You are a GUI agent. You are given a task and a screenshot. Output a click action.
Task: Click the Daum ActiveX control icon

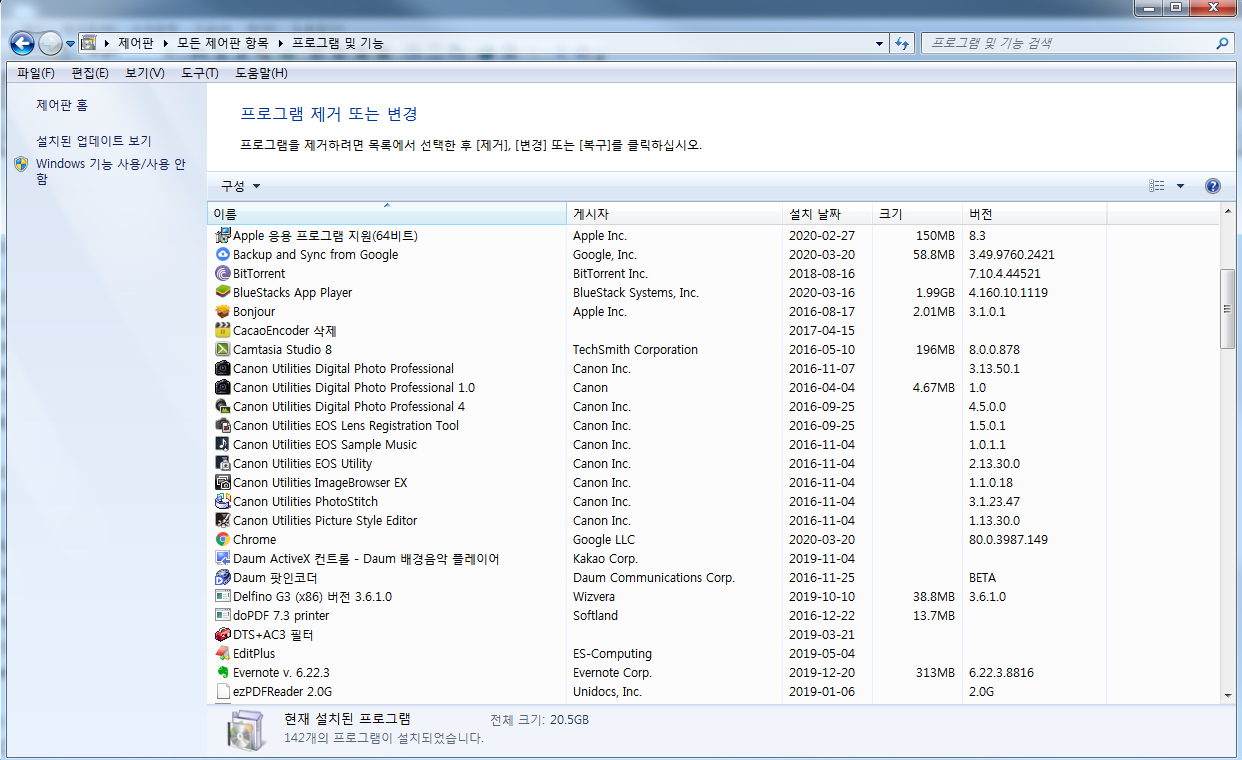pyautogui.click(x=223, y=559)
